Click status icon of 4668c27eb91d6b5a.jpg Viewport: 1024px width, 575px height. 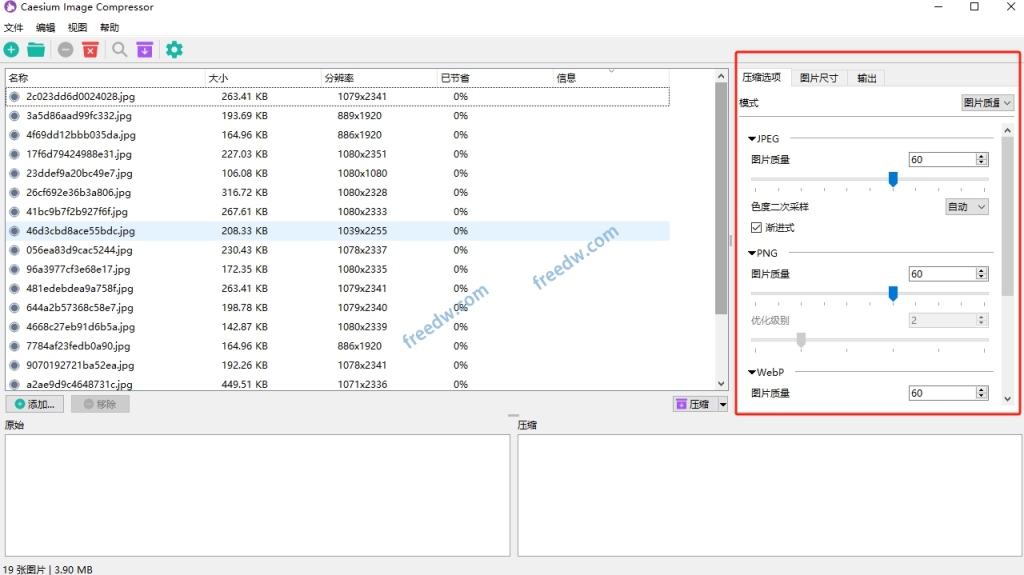[14, 327]
